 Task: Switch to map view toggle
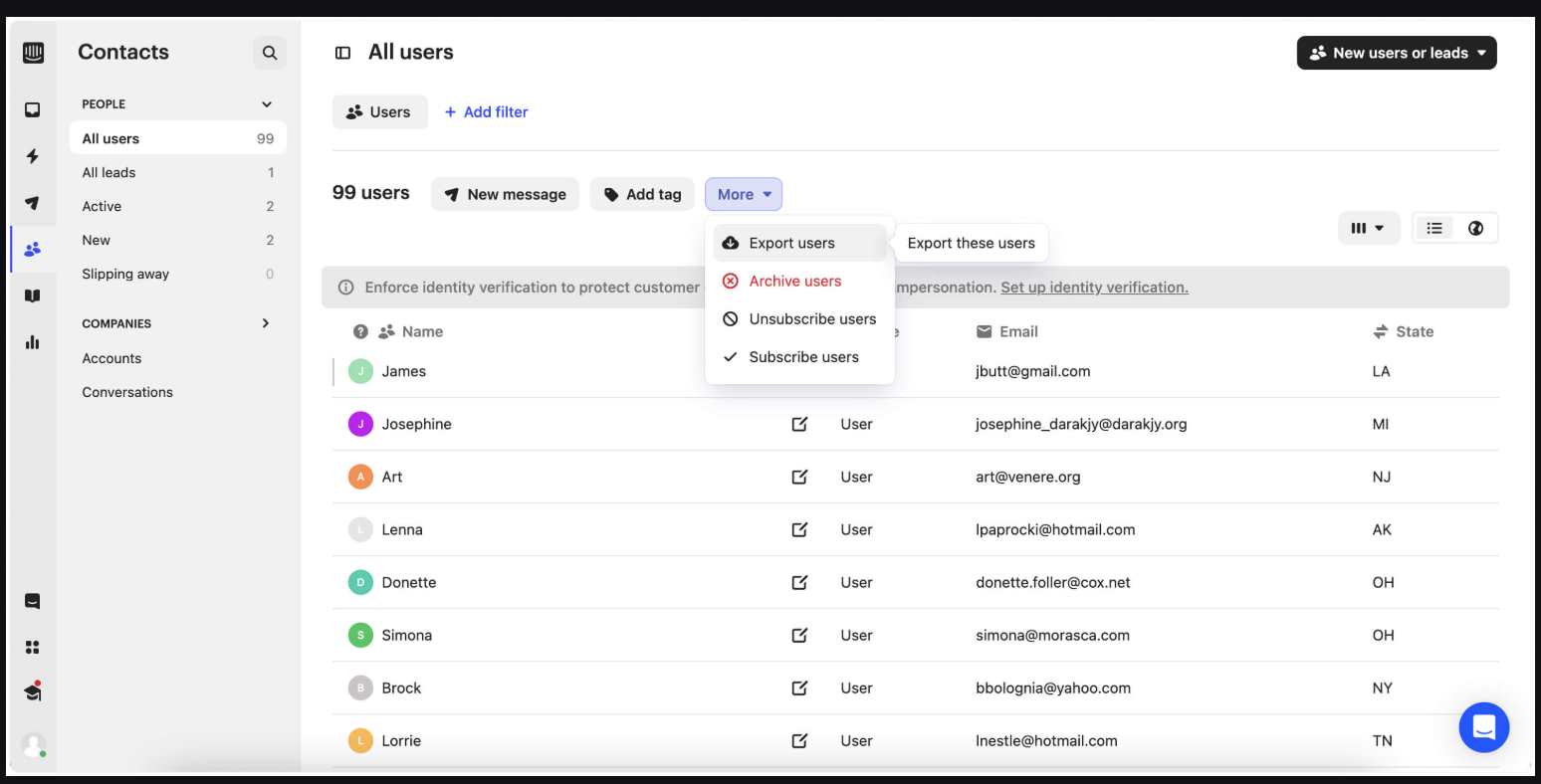click(x=1475, y=228)
